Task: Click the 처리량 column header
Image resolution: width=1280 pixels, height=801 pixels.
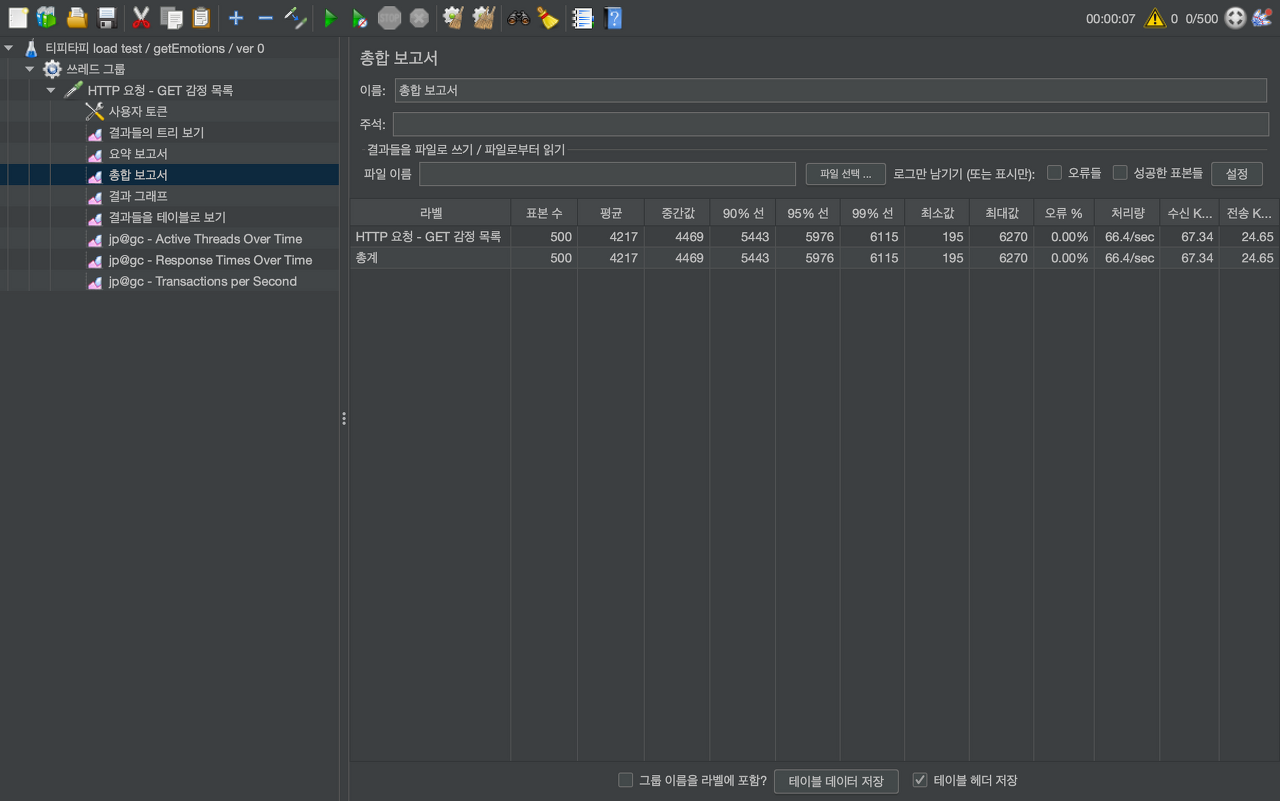Action: tap(1127, 213)
